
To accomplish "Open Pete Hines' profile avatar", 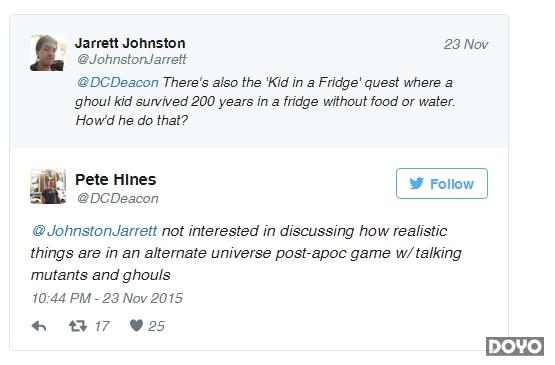I will click(x=48, y=187).
